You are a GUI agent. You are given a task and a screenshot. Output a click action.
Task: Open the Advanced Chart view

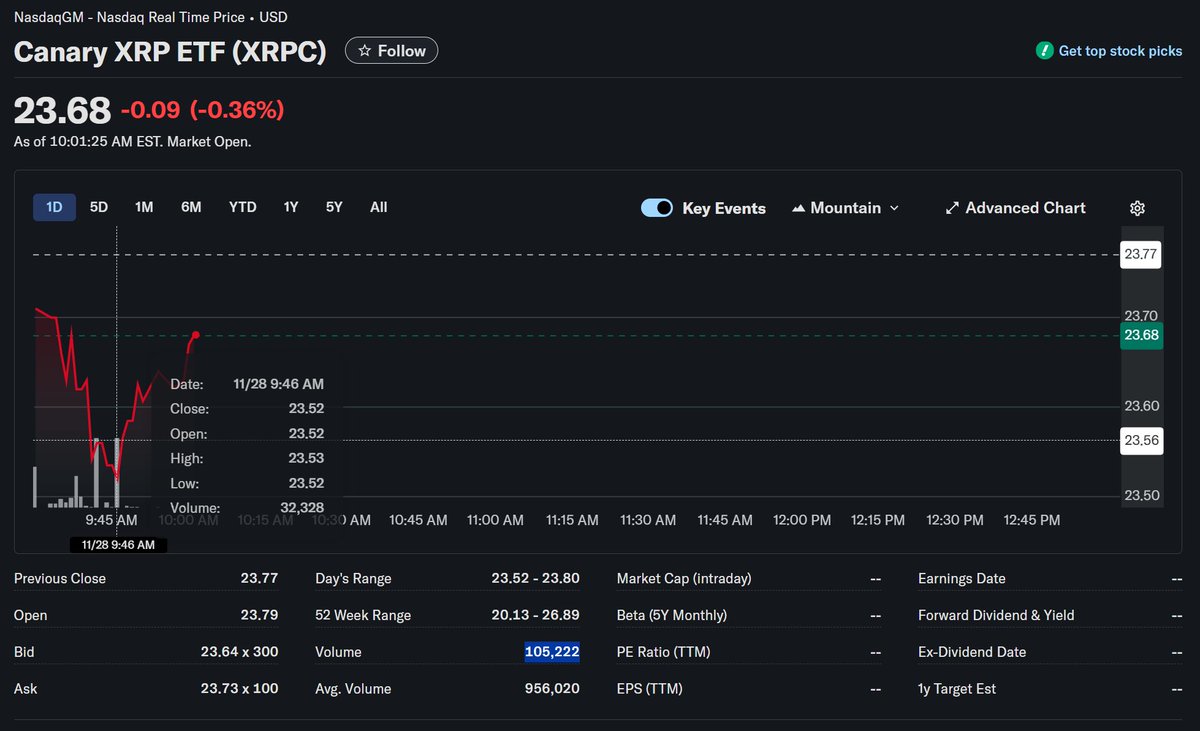(1015, 208)
